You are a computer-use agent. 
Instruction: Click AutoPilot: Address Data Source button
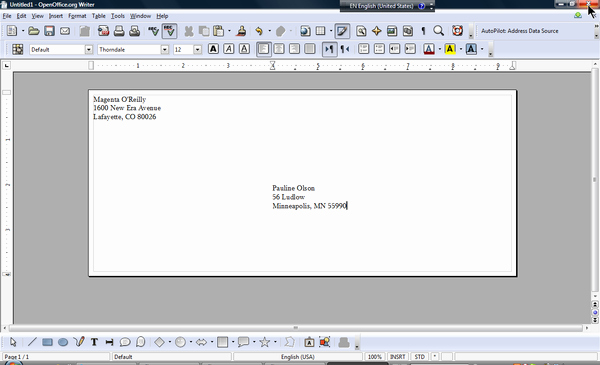520,31
